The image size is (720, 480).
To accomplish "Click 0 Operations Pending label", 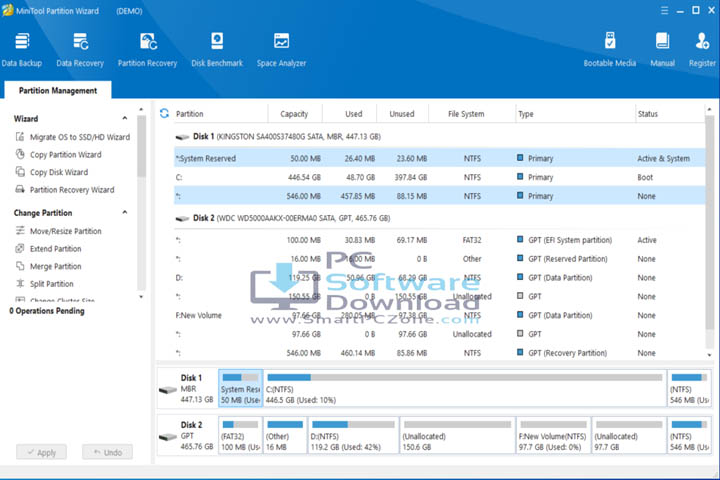I will pyautogui.click(x=47, y=311).
